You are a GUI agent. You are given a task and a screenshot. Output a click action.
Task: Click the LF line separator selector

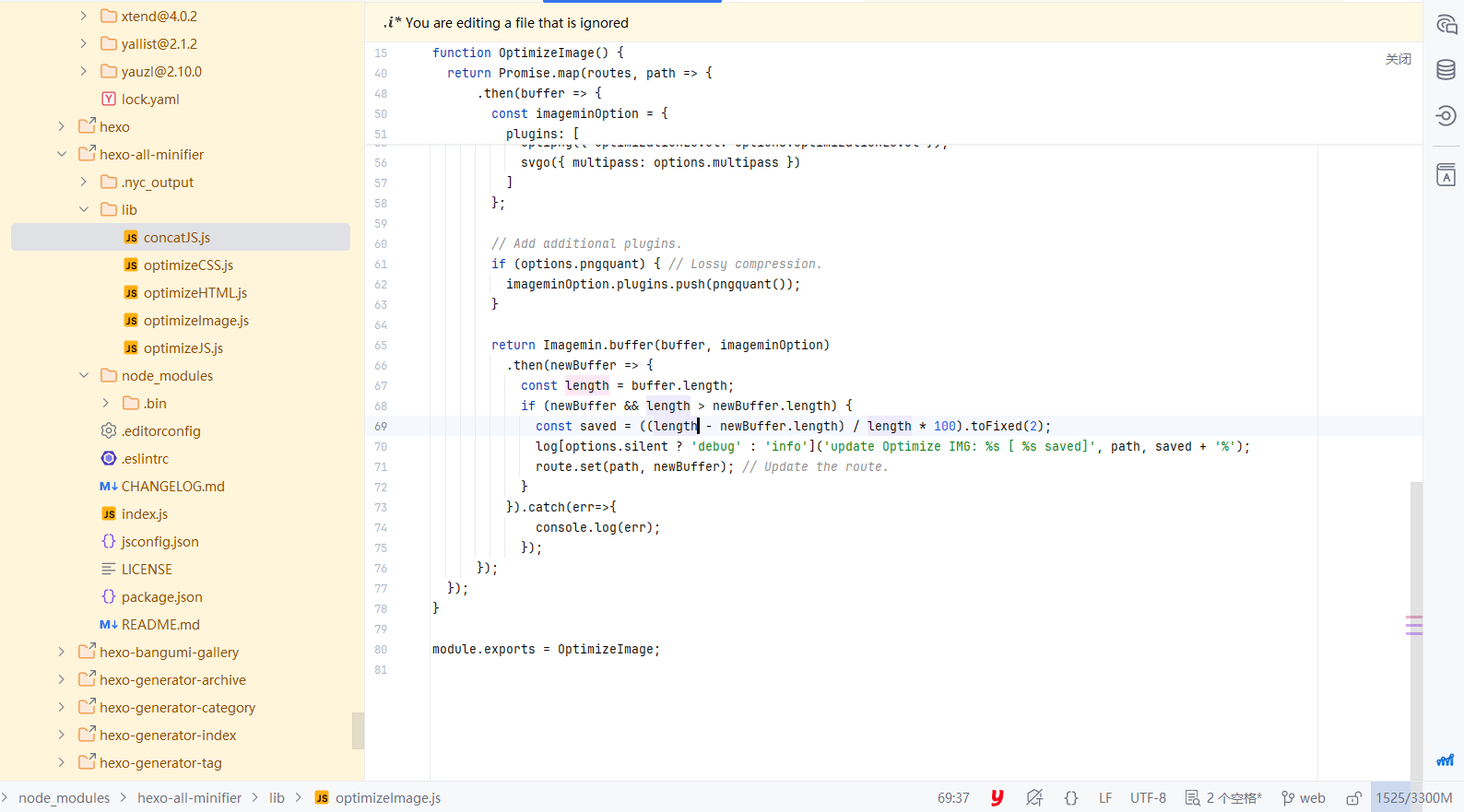click(x=1104, y=798)
